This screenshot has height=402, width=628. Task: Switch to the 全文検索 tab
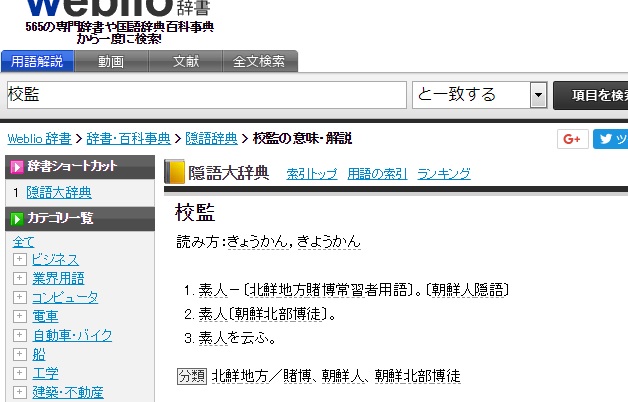[259, 61]
